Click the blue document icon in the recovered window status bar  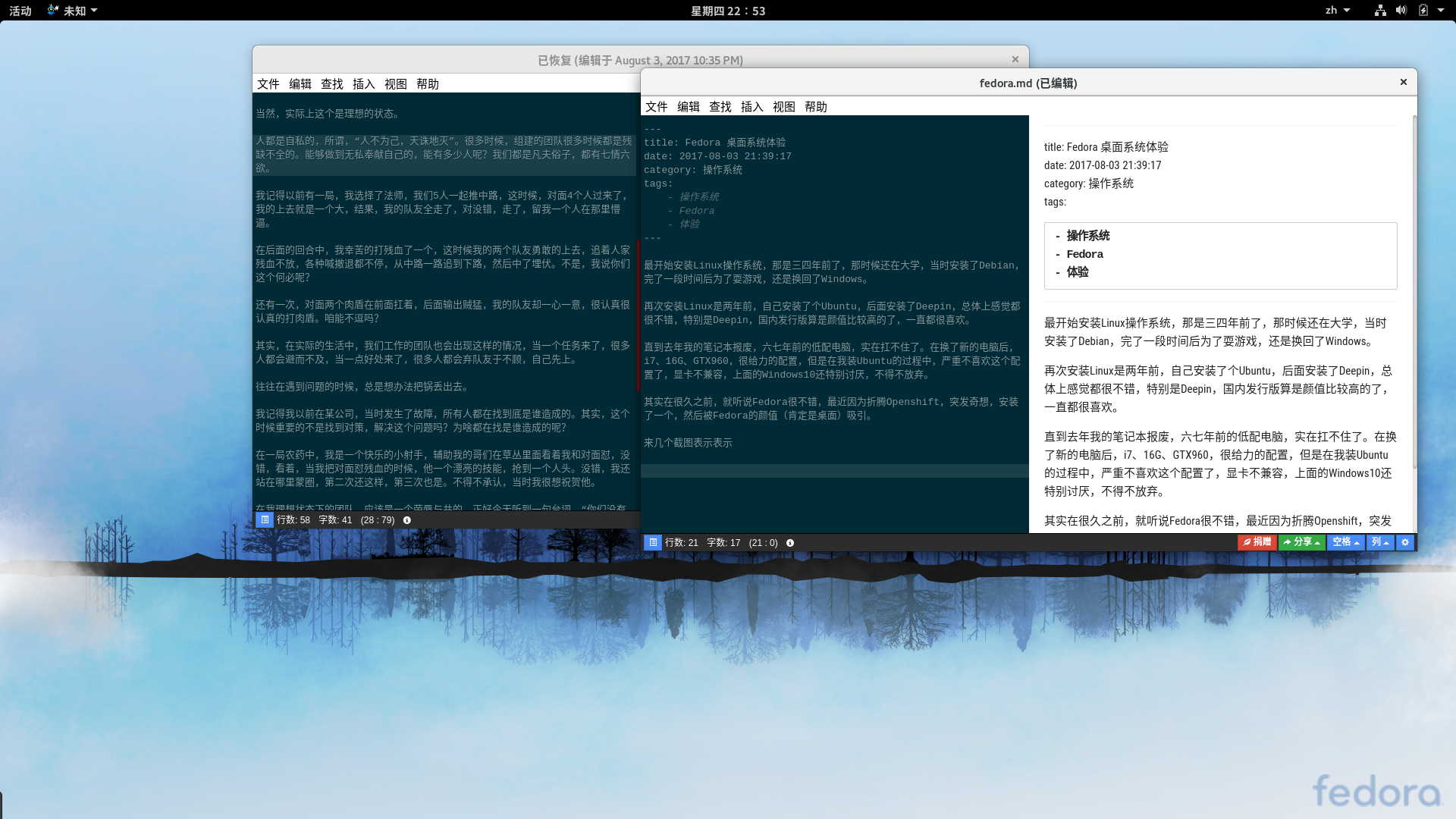265,519
